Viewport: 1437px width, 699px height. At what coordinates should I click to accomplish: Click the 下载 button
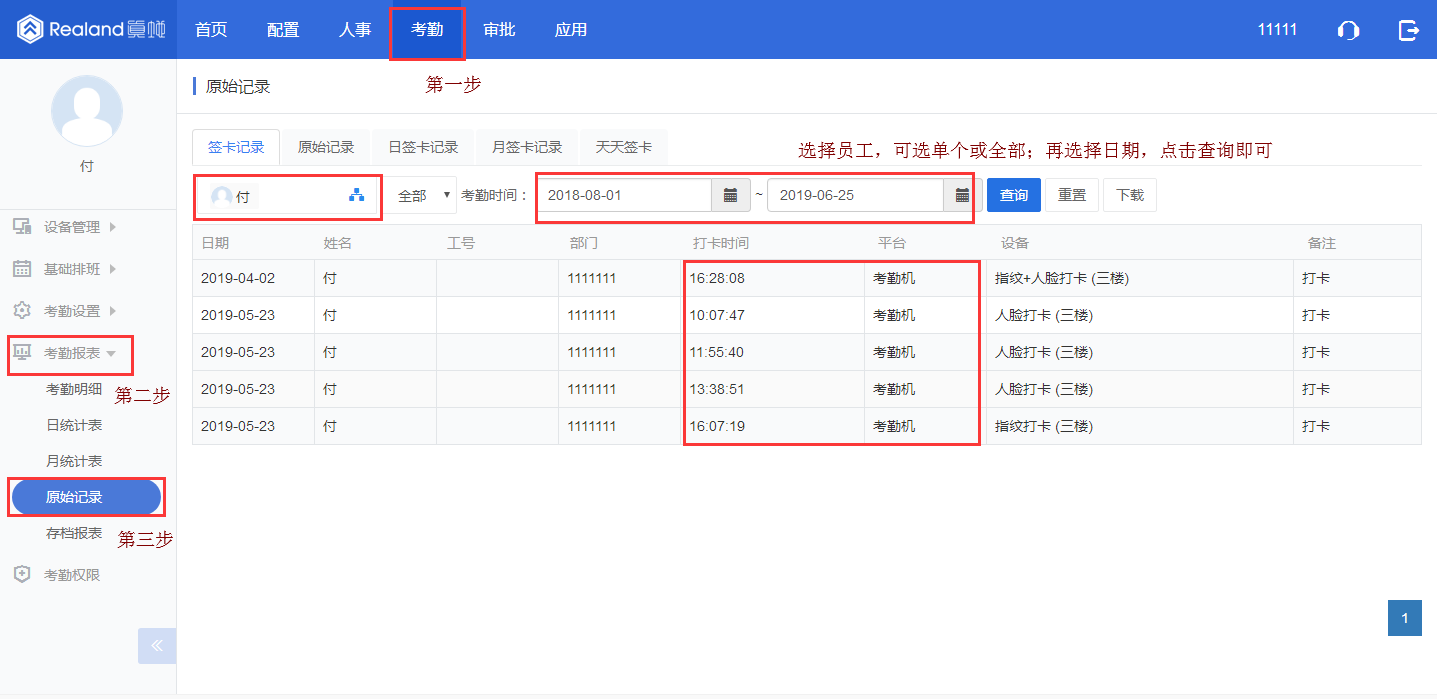click(1130, 195)
